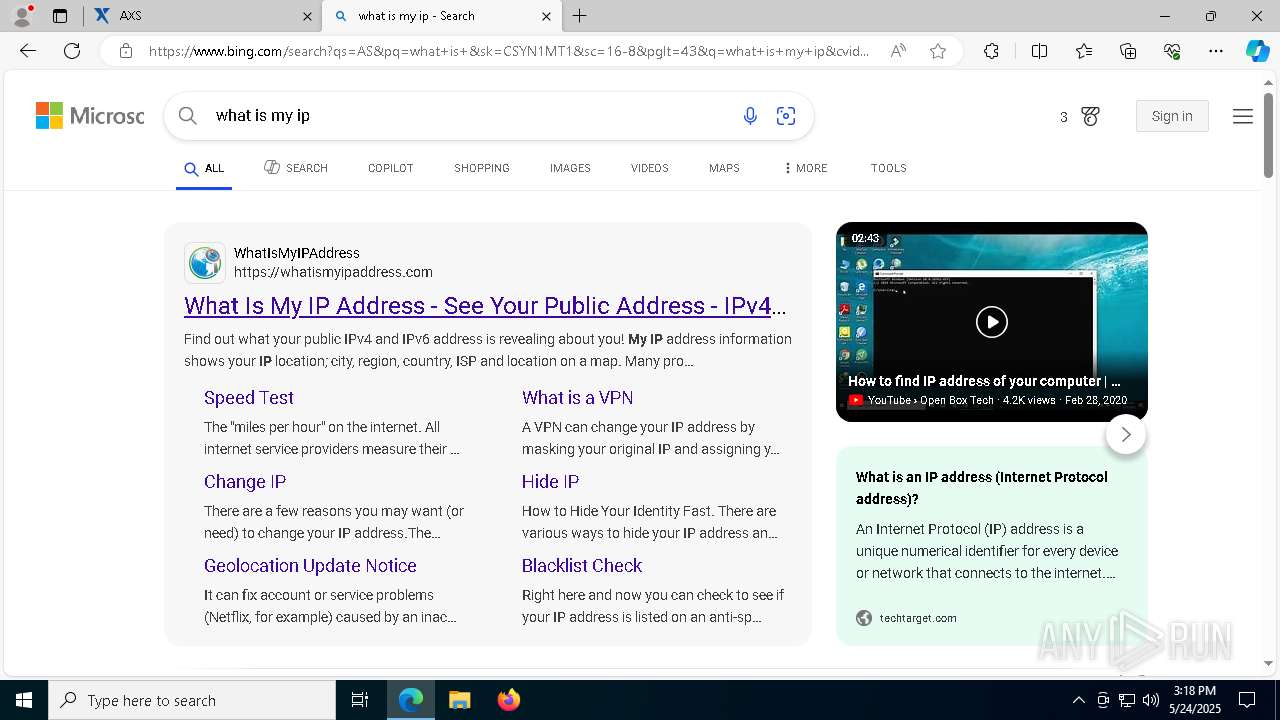Close the 'what is my ip - Search' tab
Screen dimensions: 1280x720
(x=546, y=16)
